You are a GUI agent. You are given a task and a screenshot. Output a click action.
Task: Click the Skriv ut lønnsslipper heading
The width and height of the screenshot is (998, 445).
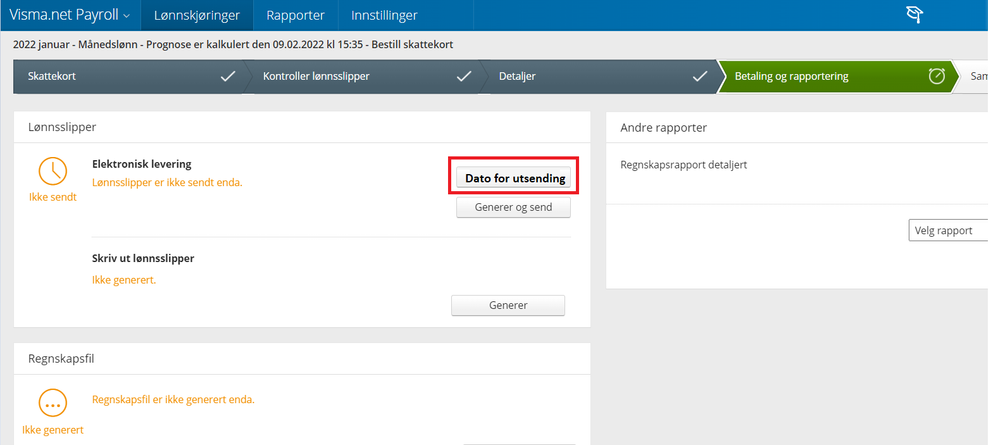pos(143,258)
